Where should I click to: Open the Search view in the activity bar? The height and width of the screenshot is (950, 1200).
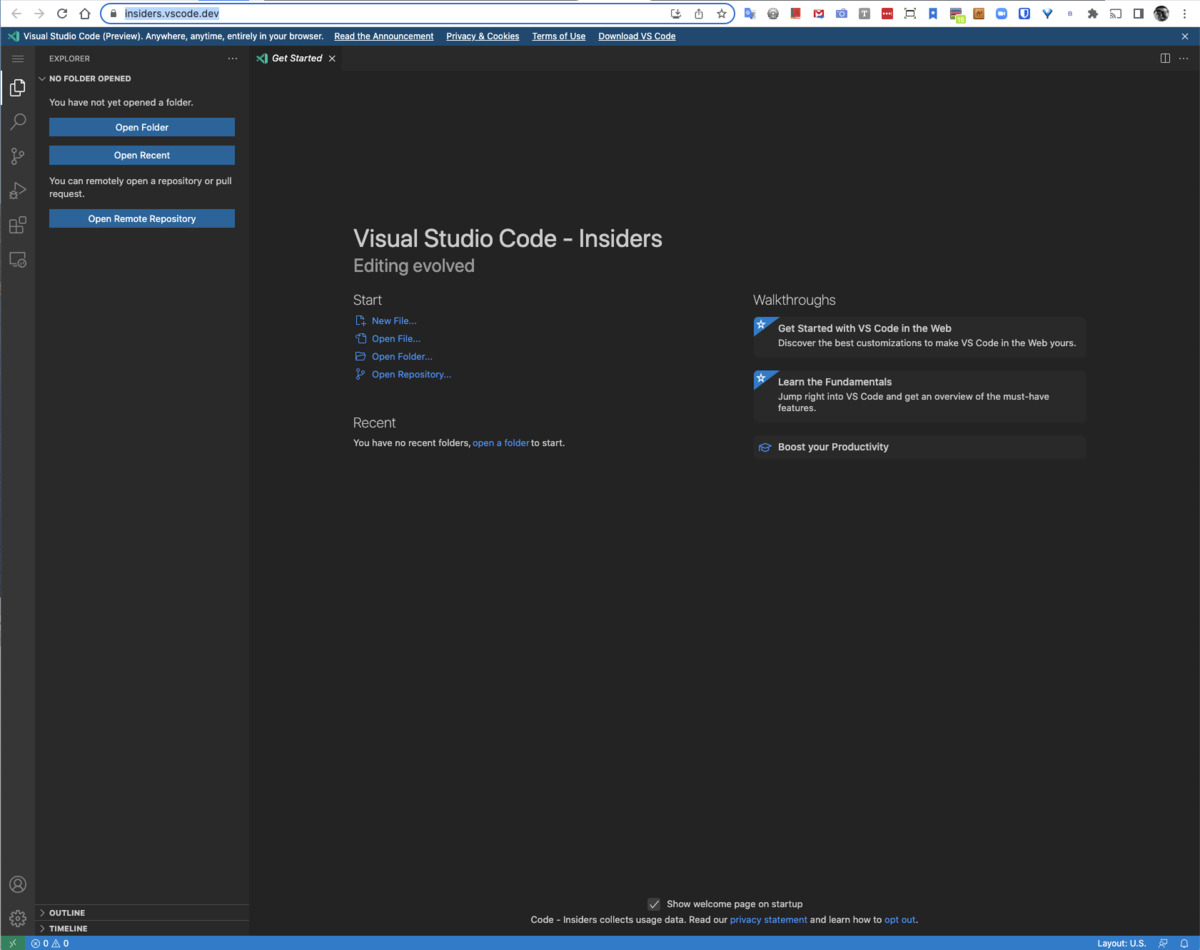[17, 121]
